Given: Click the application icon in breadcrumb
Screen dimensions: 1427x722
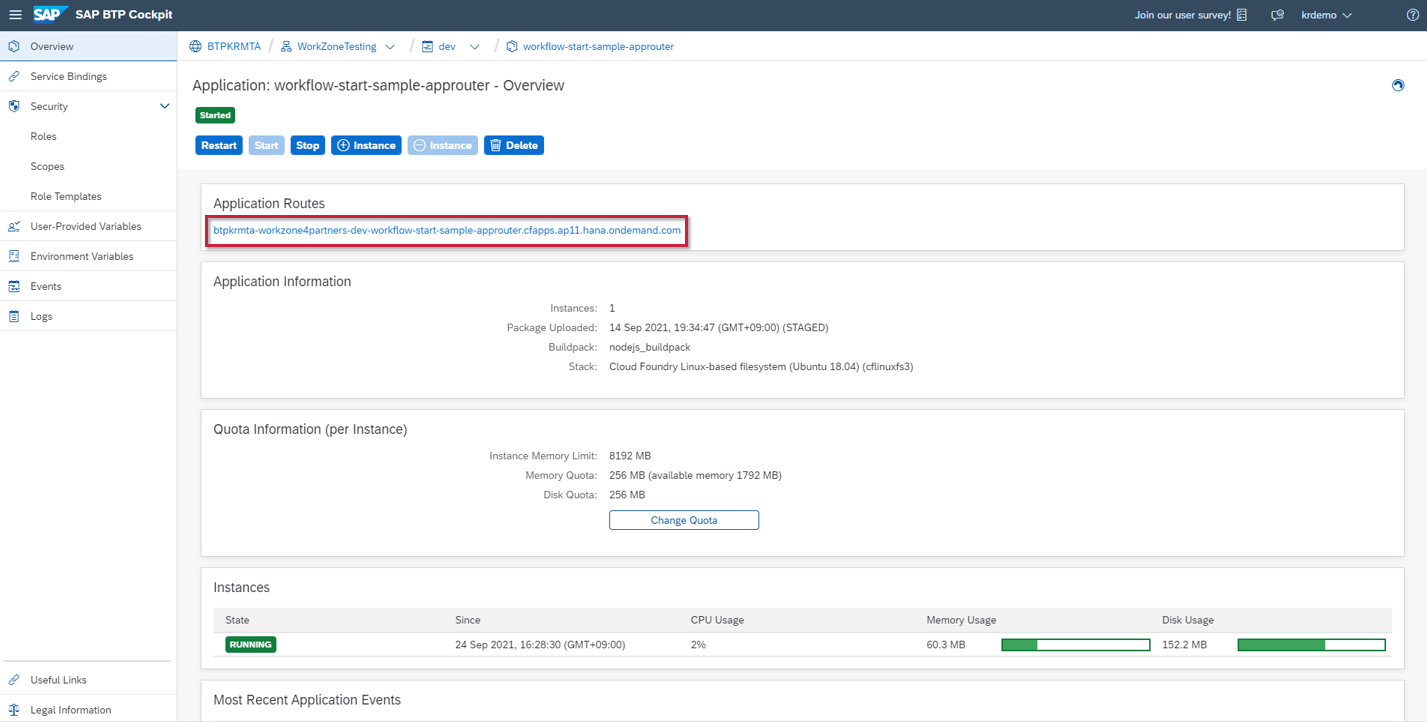Looking at the screenshot, I should coord(512,46).
